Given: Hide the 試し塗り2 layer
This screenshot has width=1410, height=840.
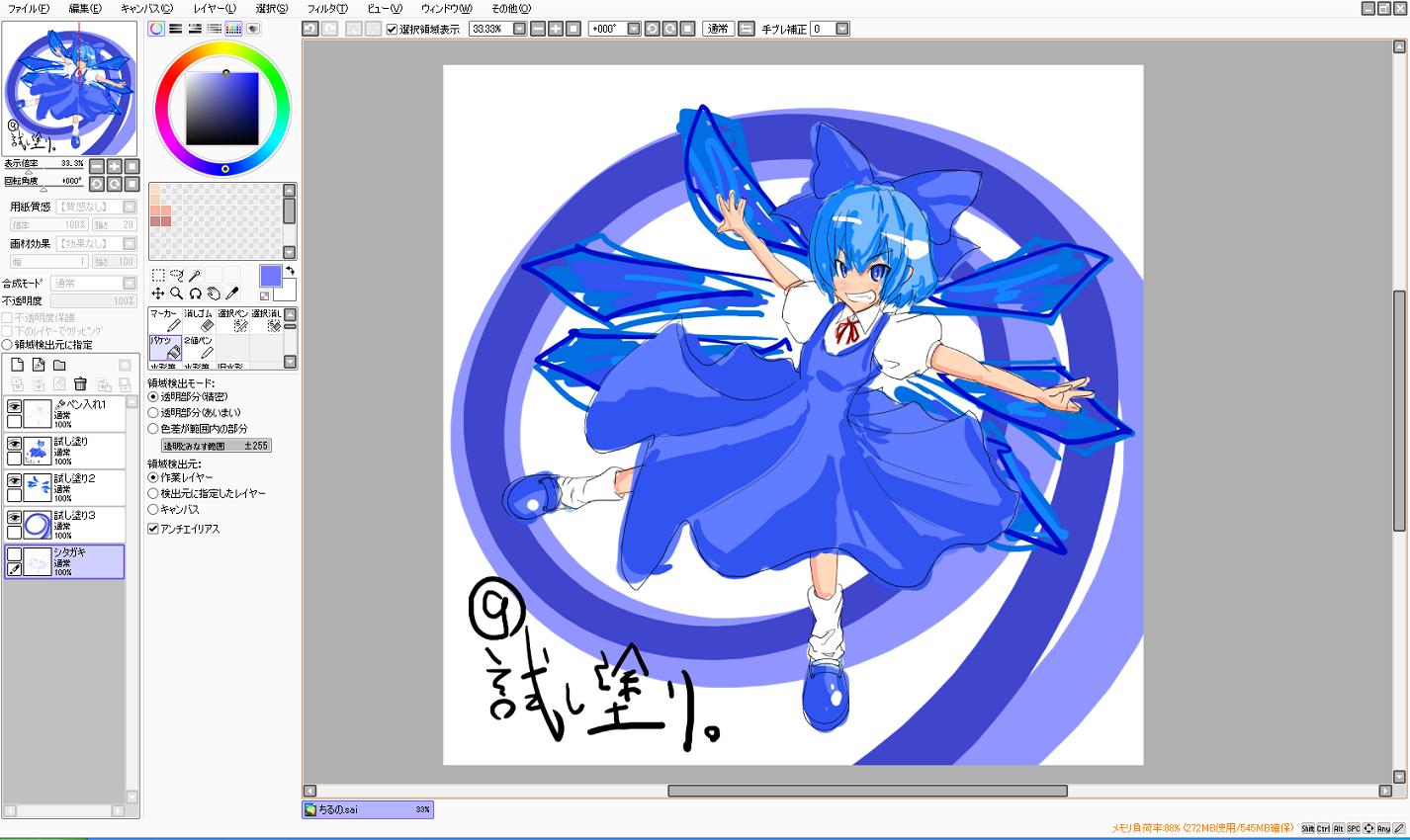Looking at the screenshot, I should pyautogui.click(x=15, y=480).
